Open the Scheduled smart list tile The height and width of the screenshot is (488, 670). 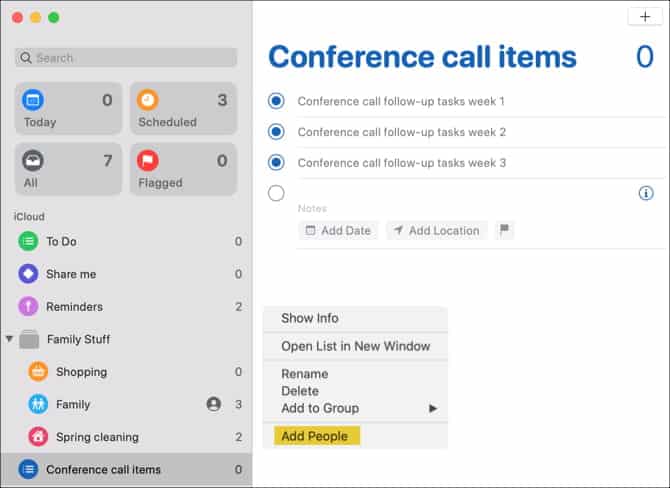[x=183, y=109]
